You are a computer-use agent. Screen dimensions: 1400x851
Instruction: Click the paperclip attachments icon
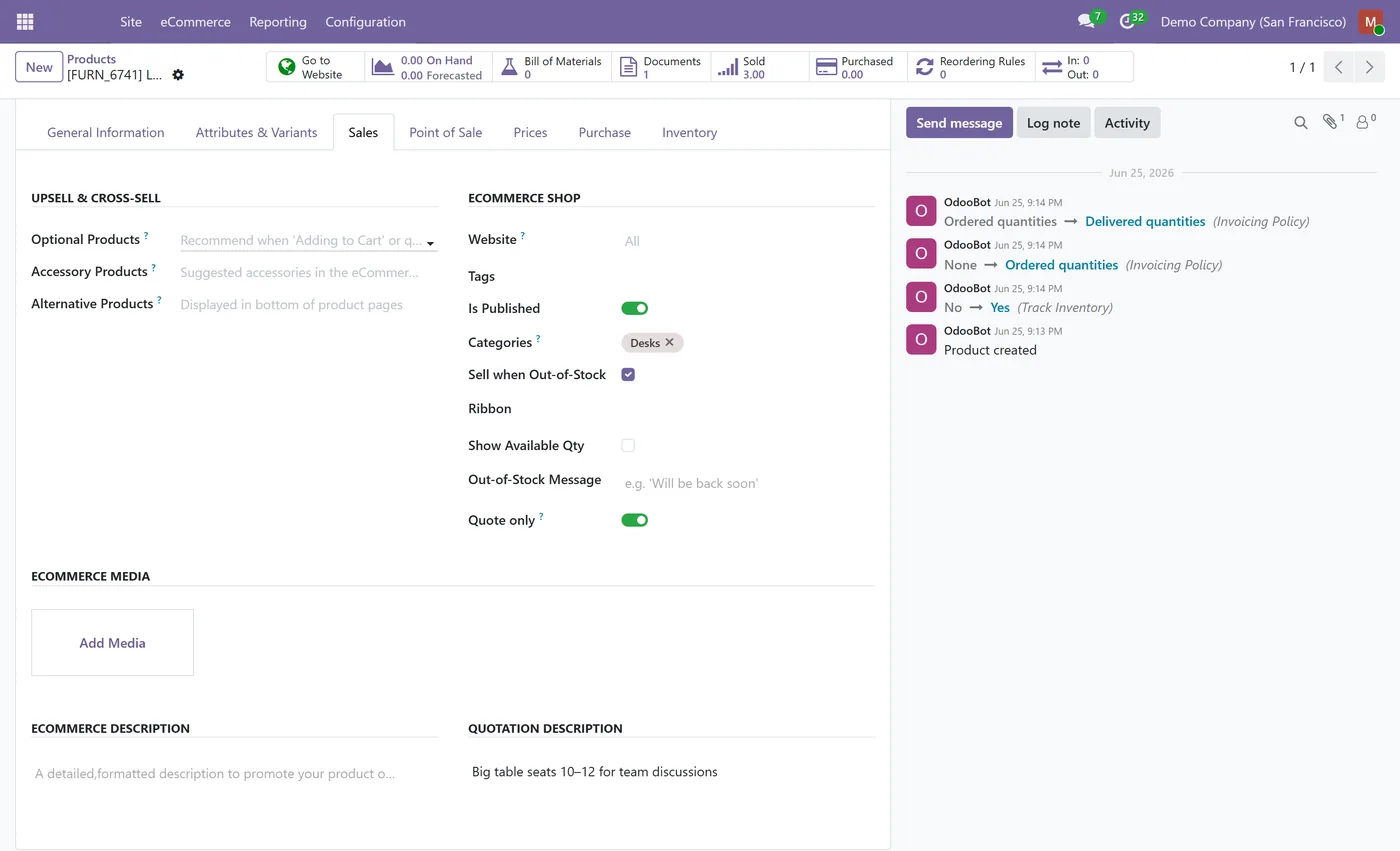1333,122
